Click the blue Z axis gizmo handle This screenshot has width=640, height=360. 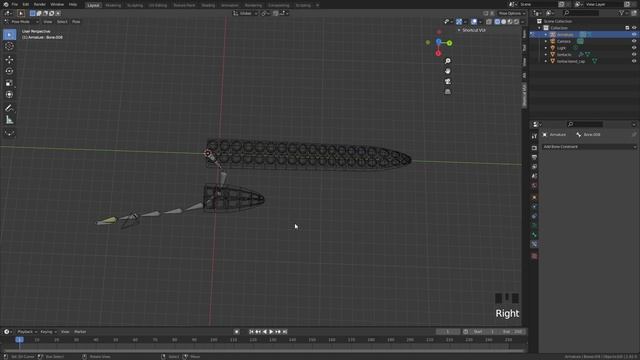point(438,41)
